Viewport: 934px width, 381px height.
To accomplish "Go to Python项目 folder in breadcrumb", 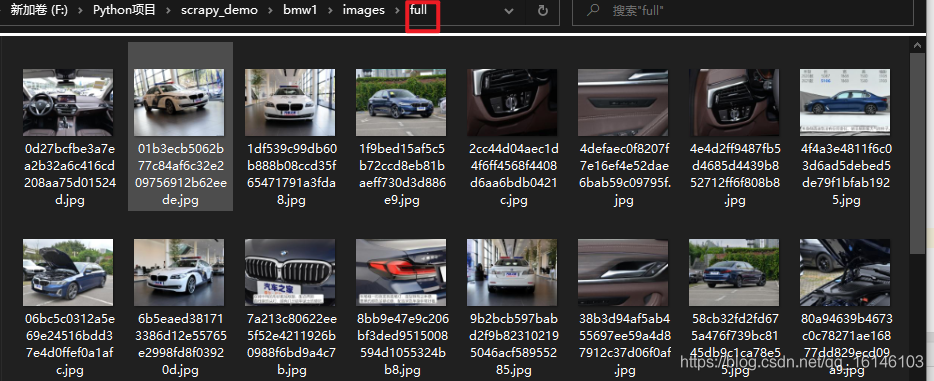I will (x=124, y=11).
